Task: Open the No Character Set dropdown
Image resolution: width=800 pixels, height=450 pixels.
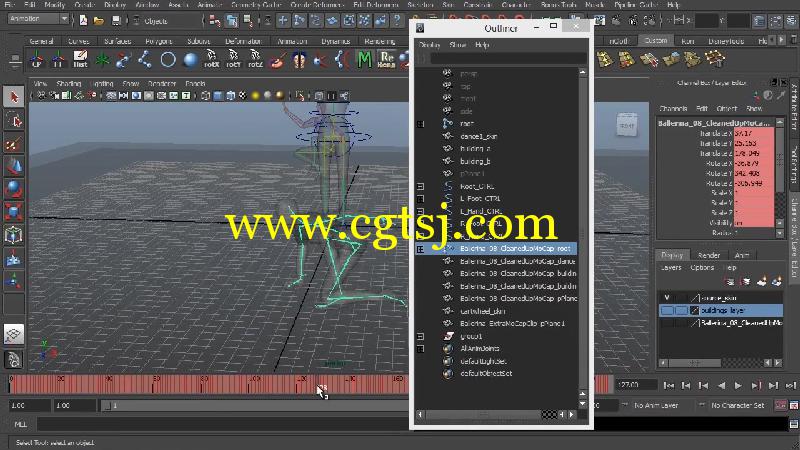Action: 738,405
